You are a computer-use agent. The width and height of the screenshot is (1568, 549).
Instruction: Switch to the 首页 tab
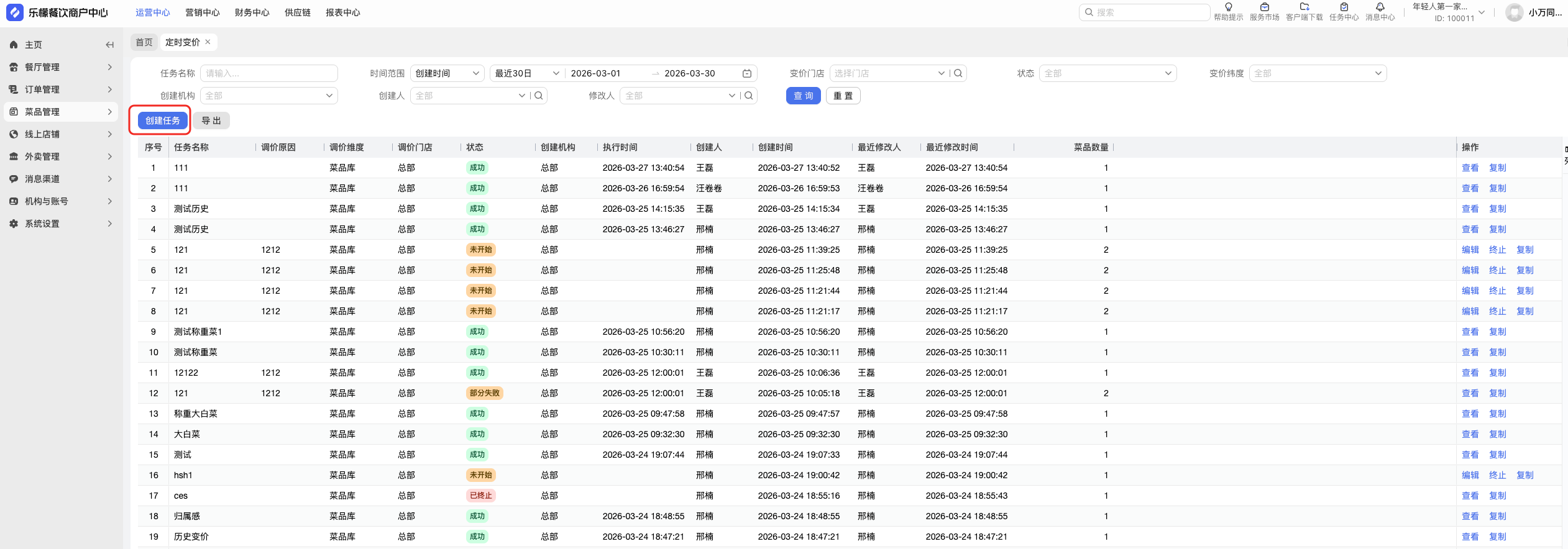pos(144,42)
